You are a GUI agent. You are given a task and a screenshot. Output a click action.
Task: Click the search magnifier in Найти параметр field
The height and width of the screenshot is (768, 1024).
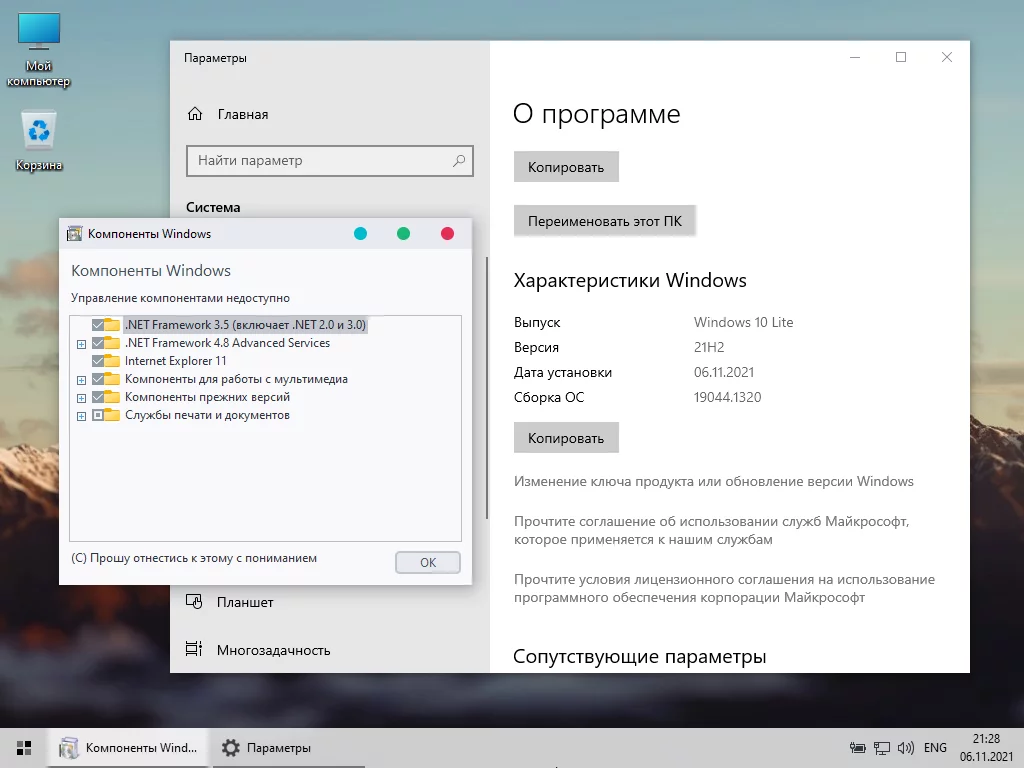click(x=459, y=161)
